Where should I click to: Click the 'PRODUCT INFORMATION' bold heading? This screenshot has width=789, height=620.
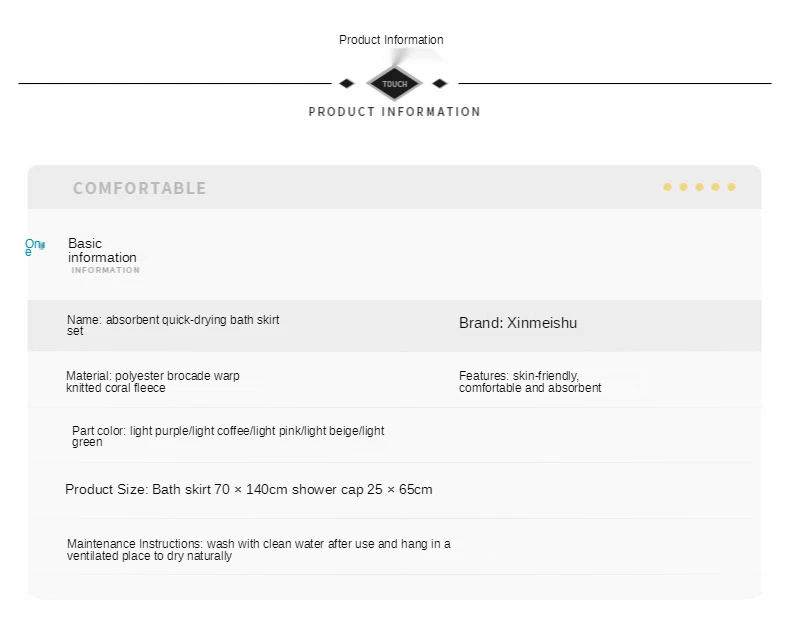394,112
